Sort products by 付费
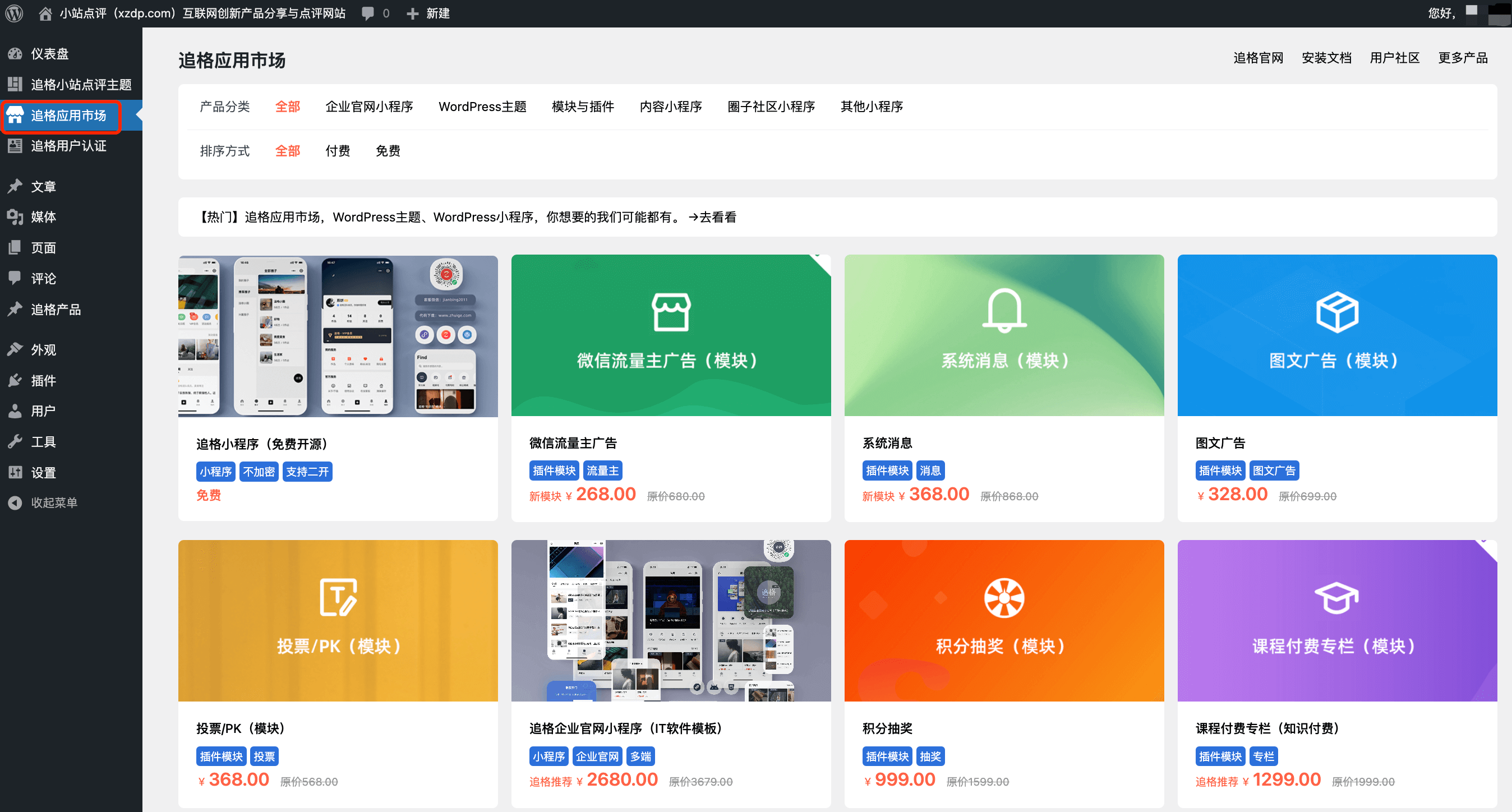Viewport: 1512px width, 812px height. click(x=338, y=151)
